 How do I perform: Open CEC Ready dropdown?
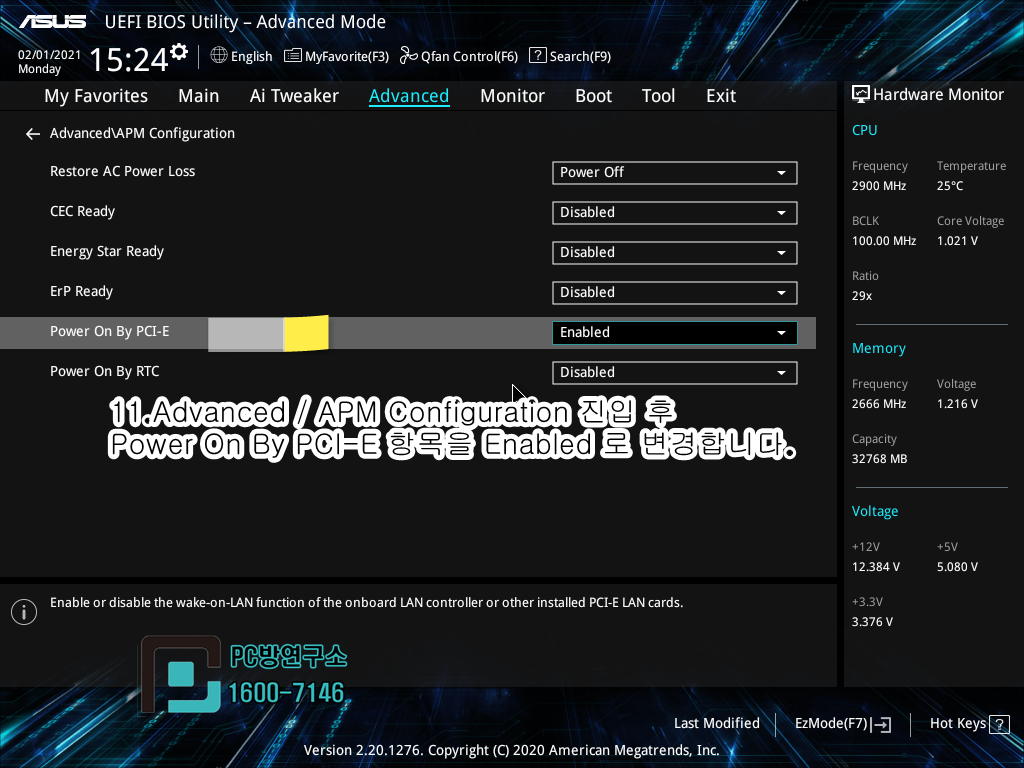coord(675,213)
